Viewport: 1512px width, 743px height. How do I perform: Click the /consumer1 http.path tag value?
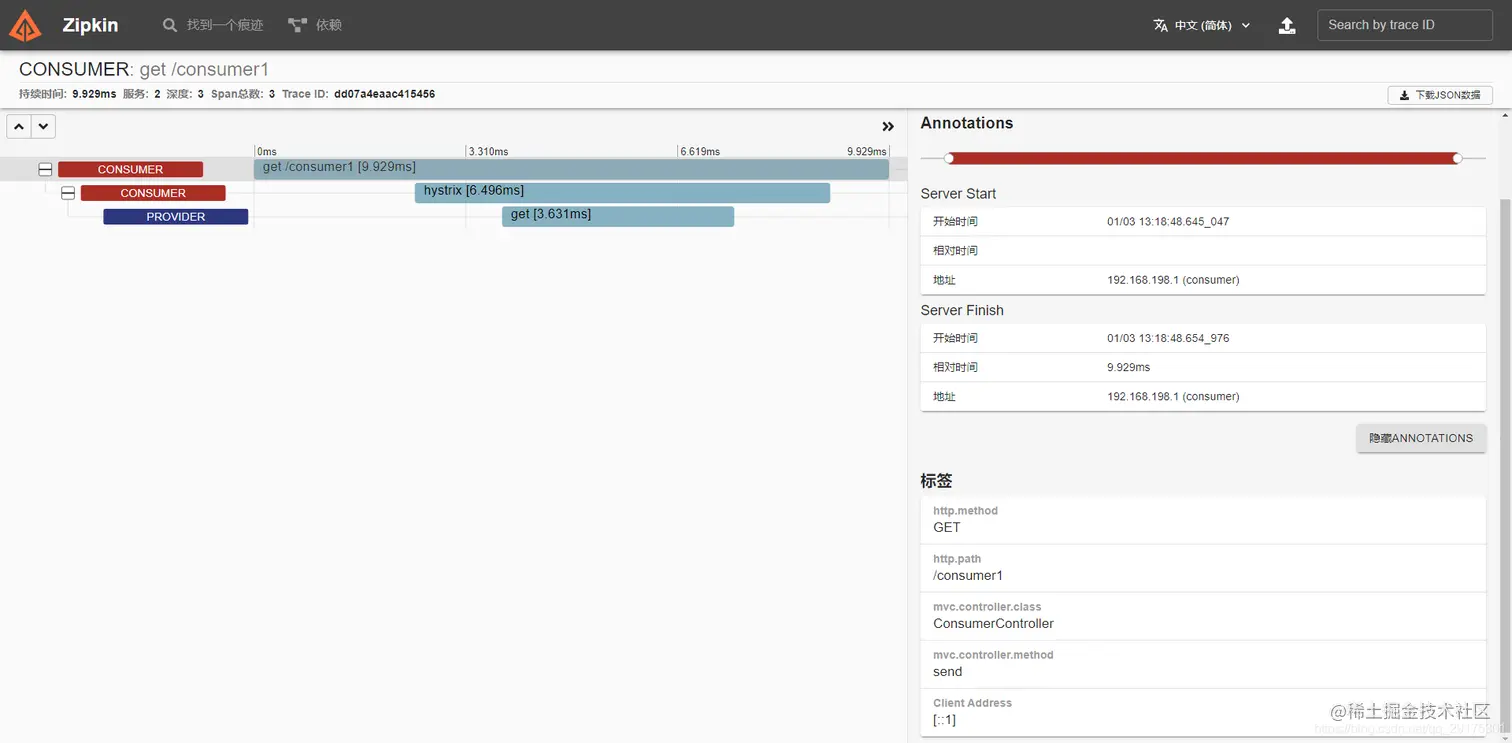pos(968,575)
